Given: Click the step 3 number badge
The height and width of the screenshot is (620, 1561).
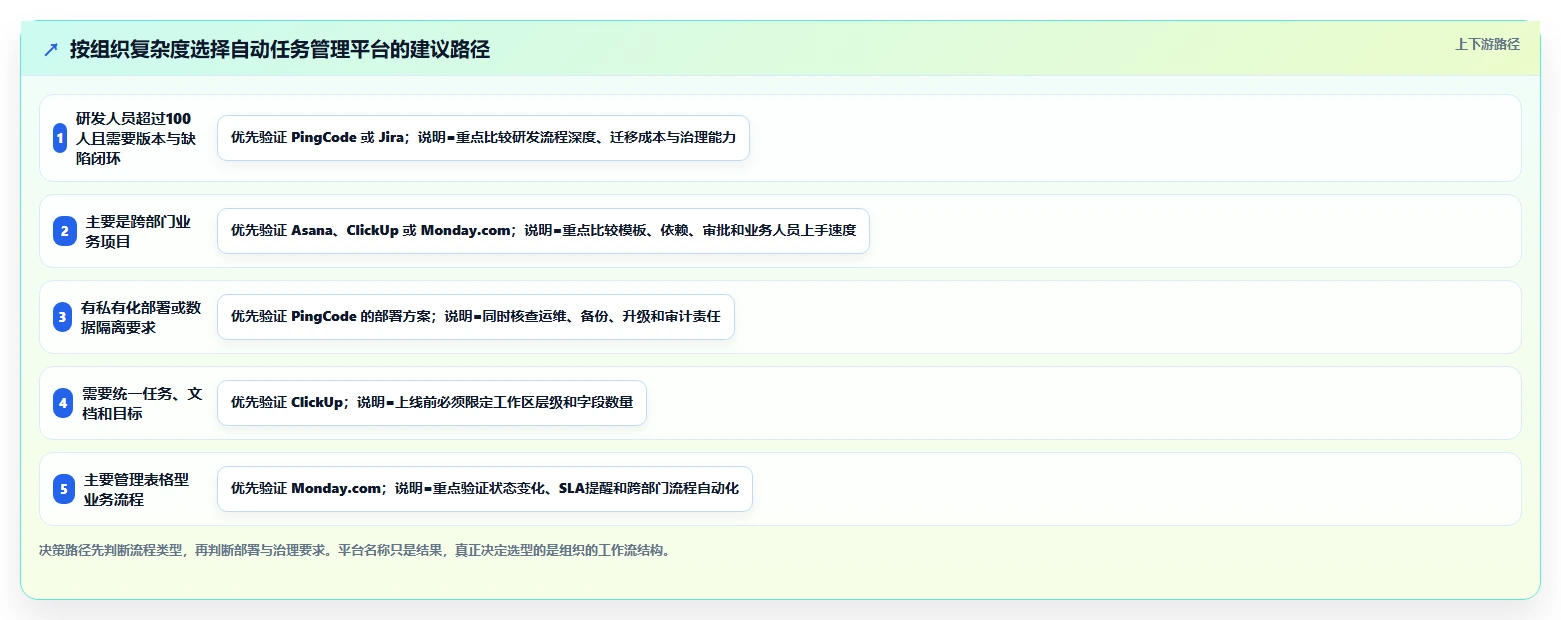Looking at the screenshot, I should point(62,317).
